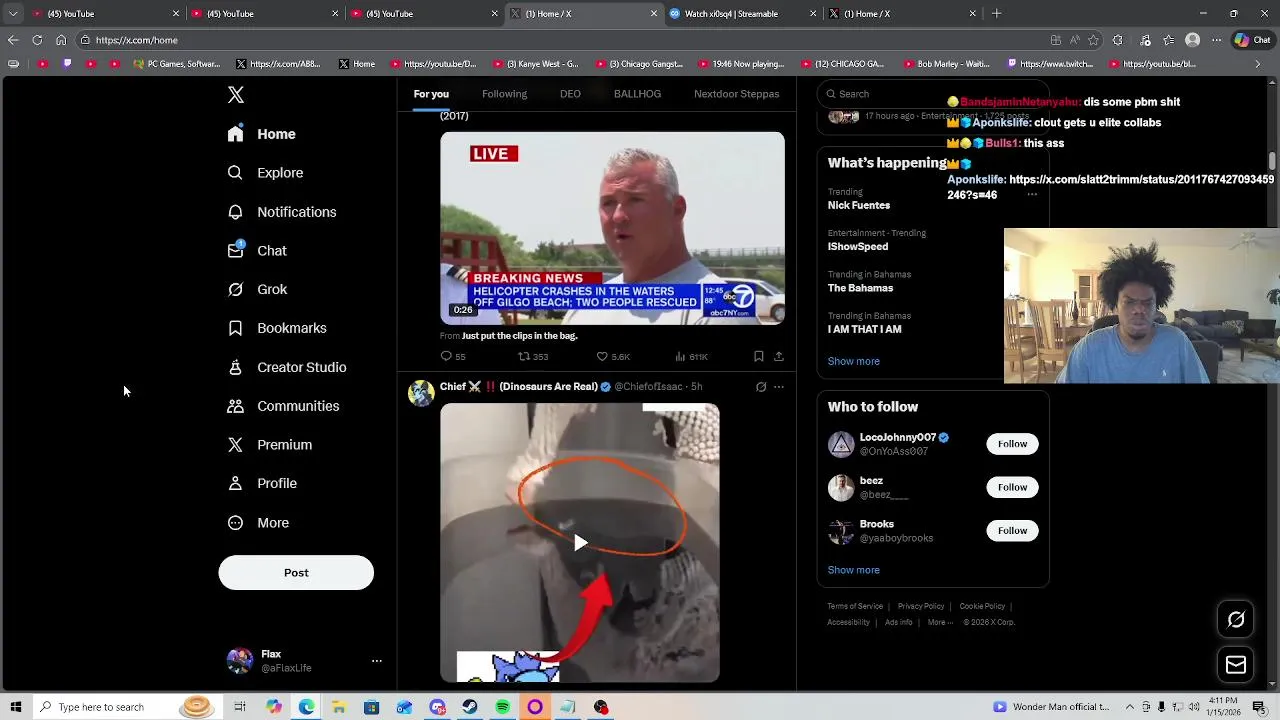
Task: Open Explore search icon in sidebar
Action: tap(265, 173)
